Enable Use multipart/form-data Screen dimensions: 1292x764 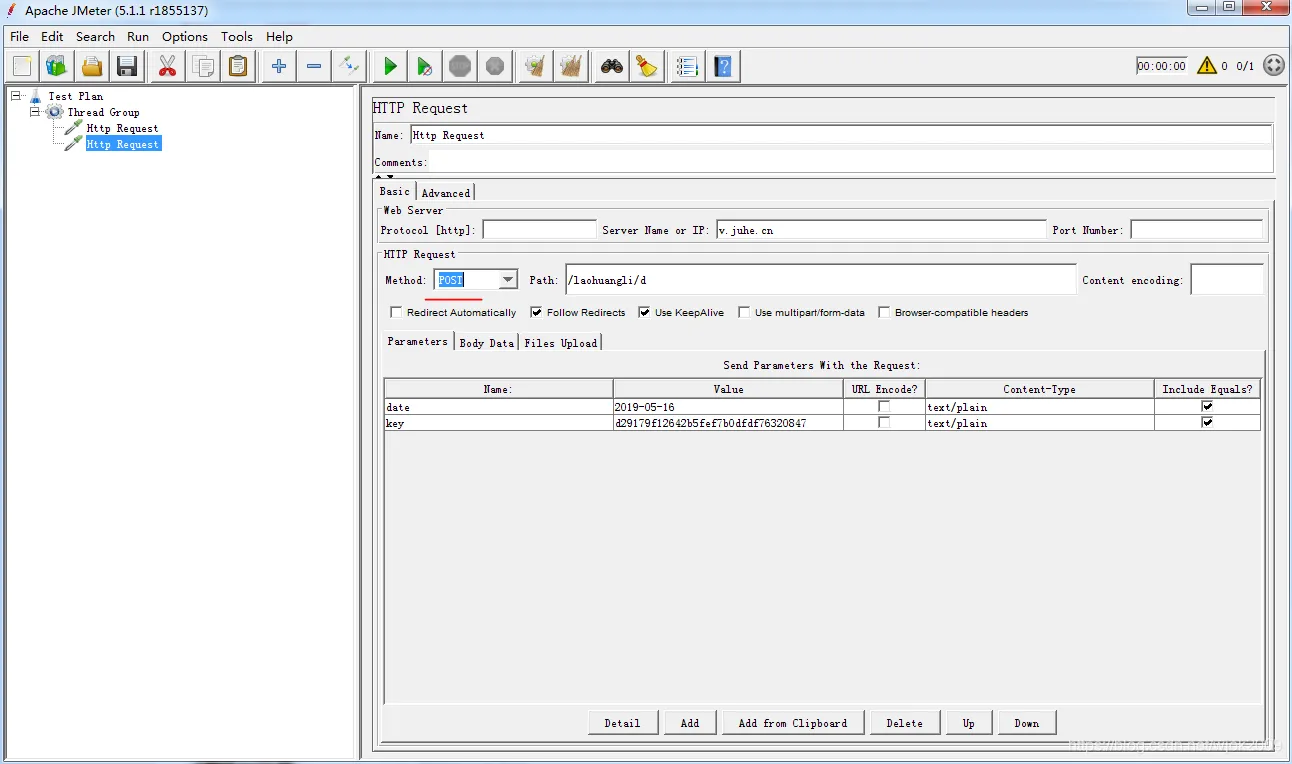744,312
